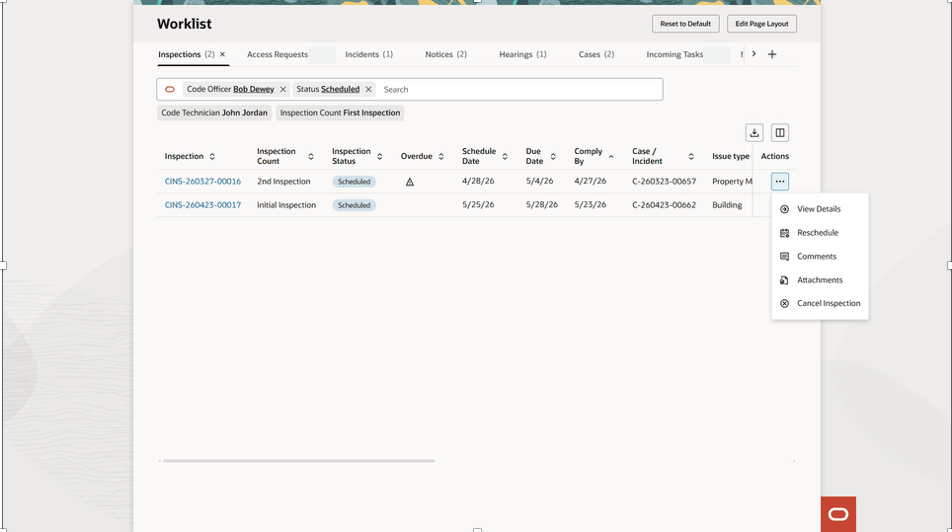The width and height of the screenshot is (952, 532).
Task: Open inspection link CINS-260423-00017
Action: coord(203,205)
